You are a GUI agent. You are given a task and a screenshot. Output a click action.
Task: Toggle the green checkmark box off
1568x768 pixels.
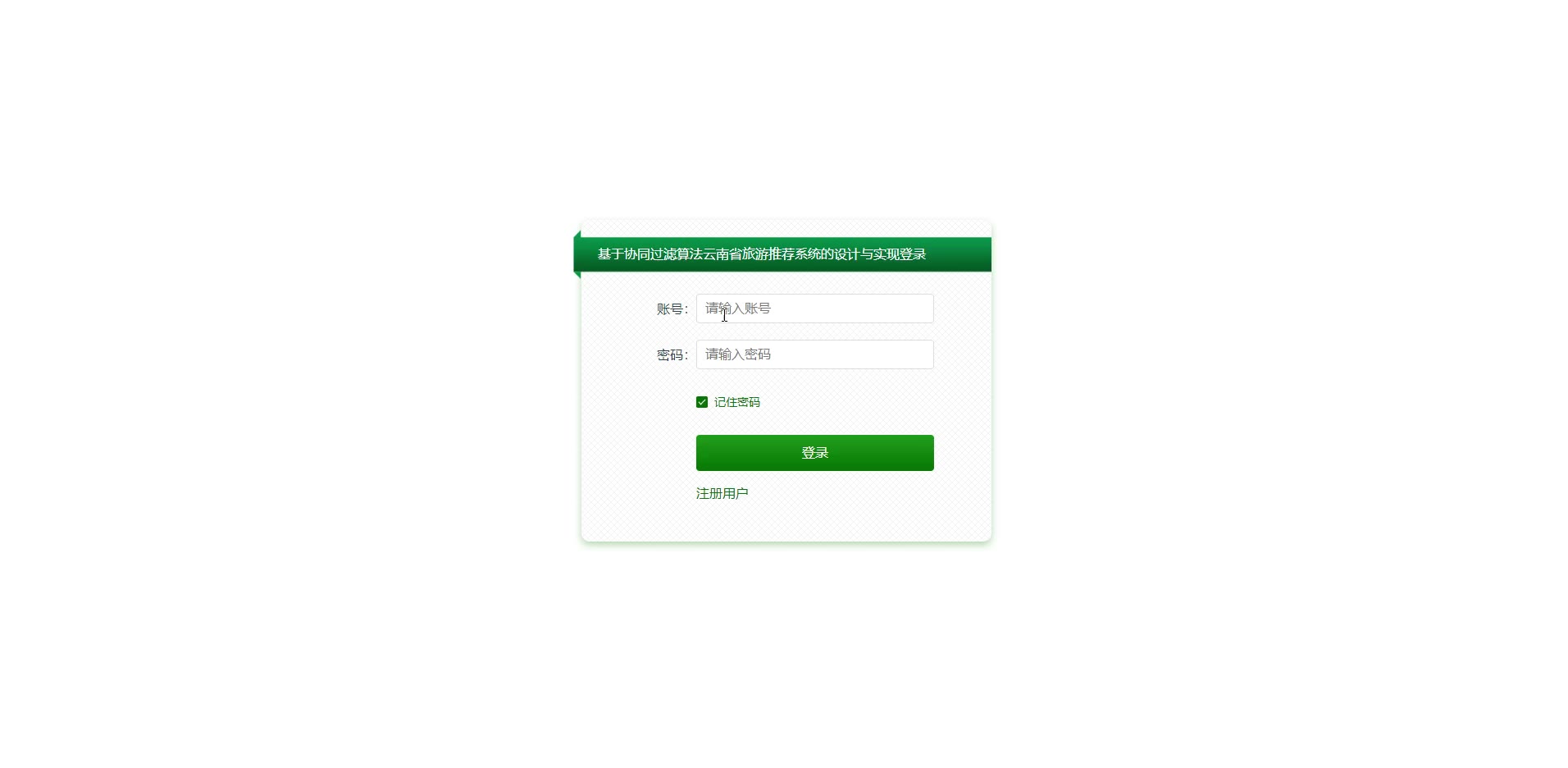(x=702, y=402)
